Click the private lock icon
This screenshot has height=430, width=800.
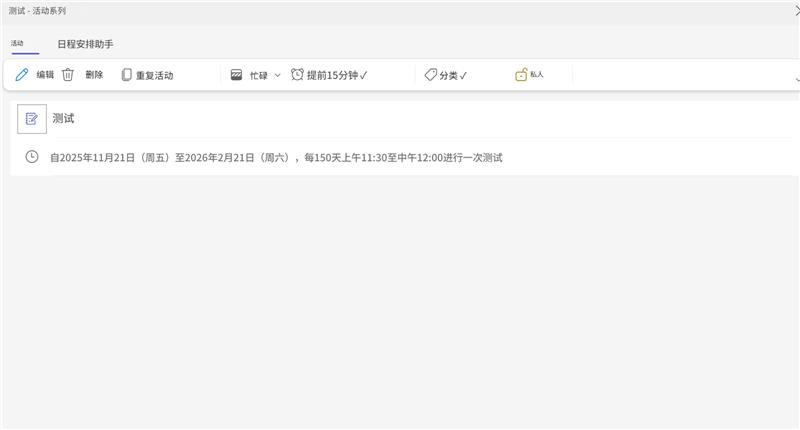click(521, 75)
